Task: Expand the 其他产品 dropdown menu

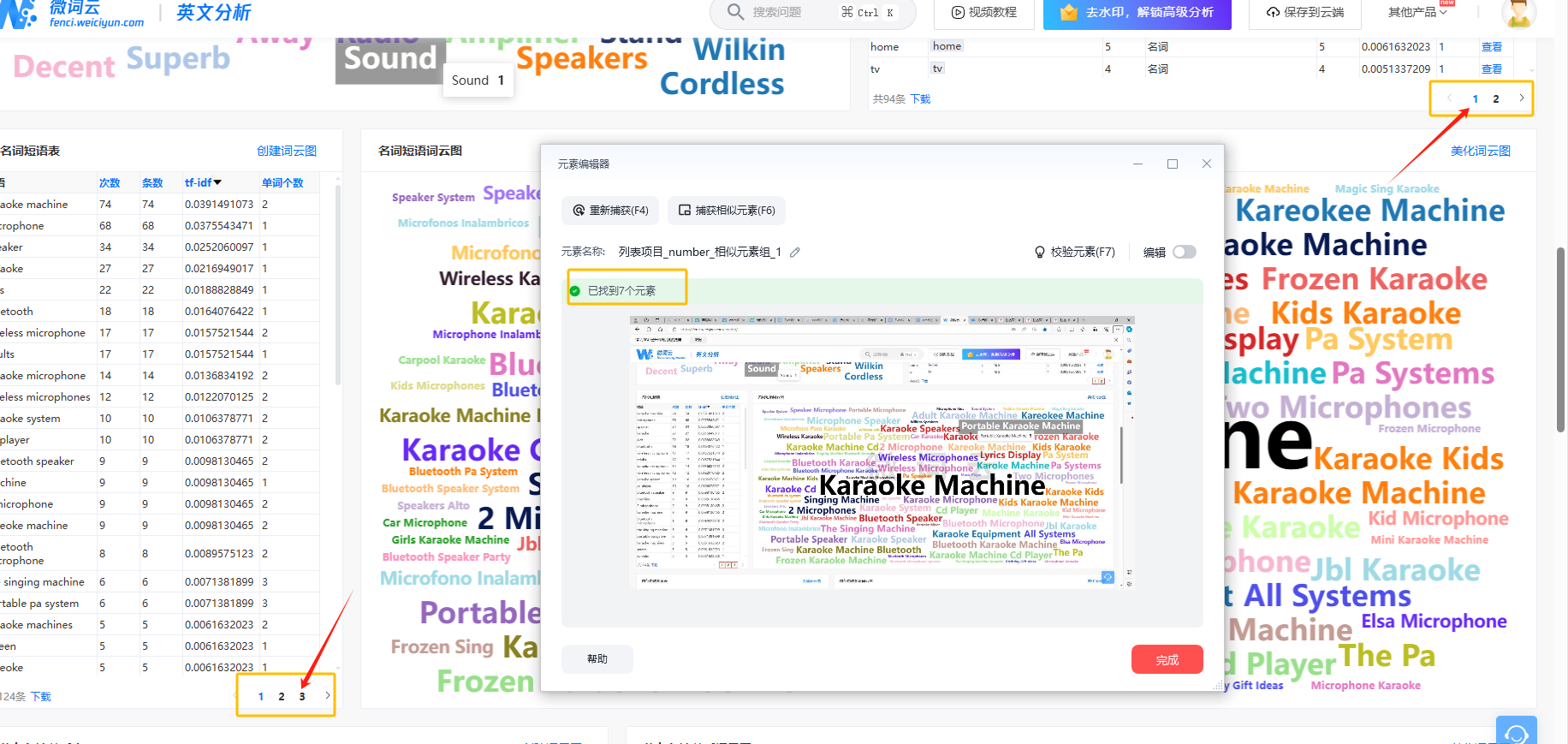Action: tap(1417, 13)
